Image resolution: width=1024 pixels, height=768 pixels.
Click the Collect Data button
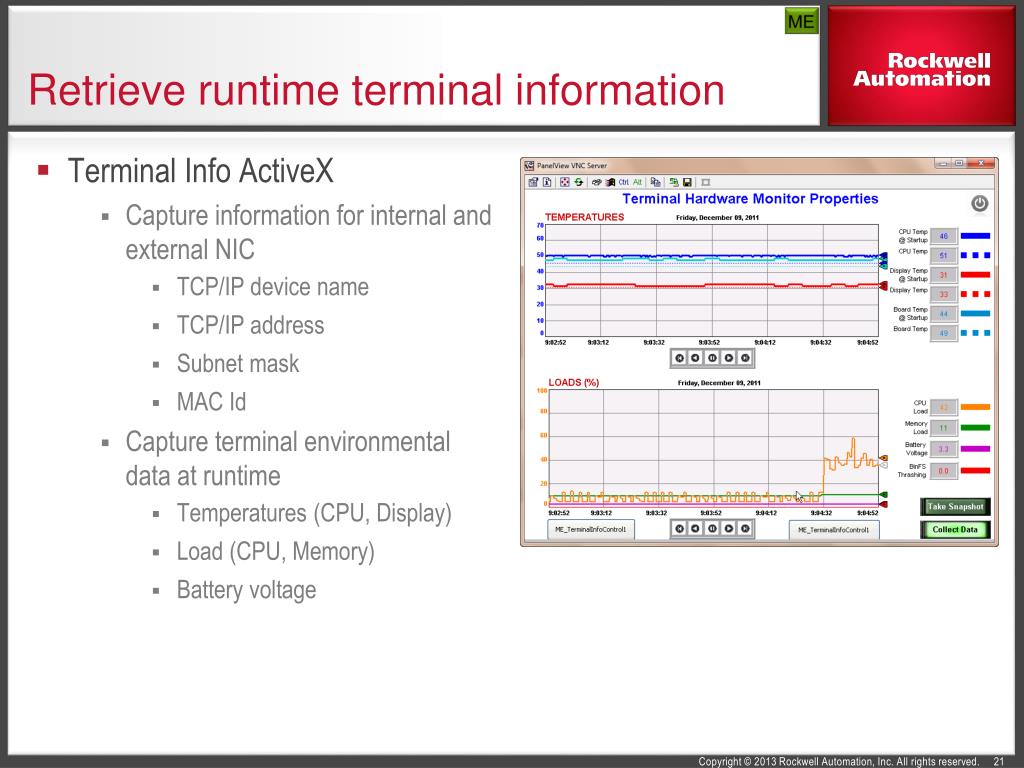[x=955, y=530]
